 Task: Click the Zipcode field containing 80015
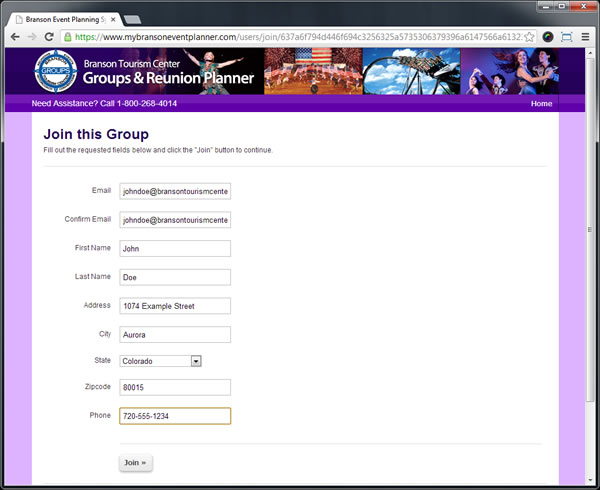(x=175, y=387)
